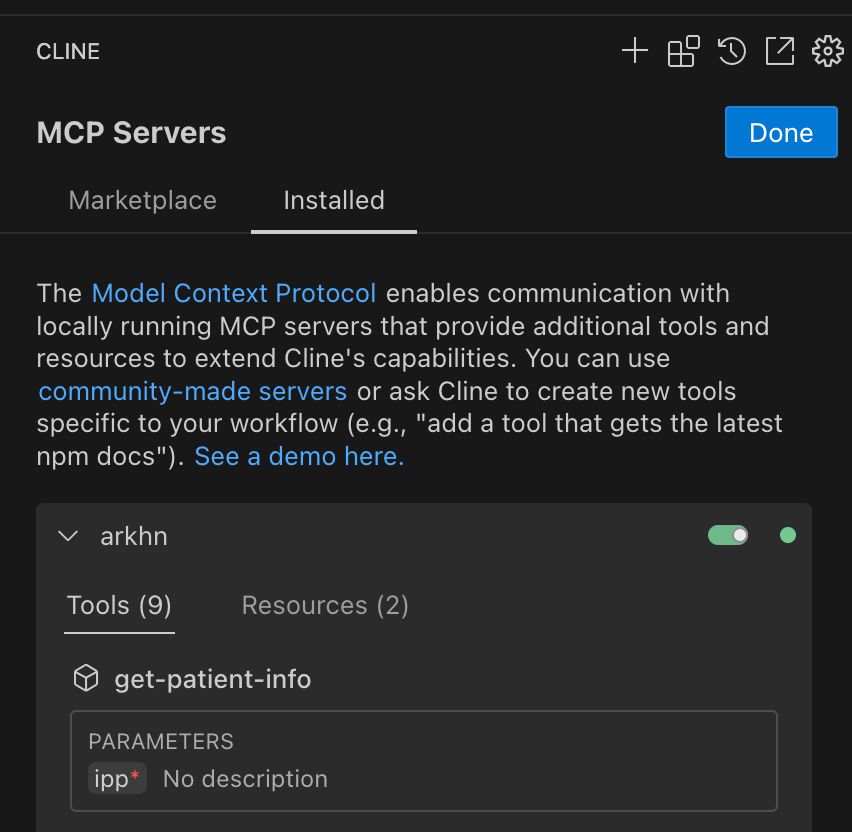852x832 pixels.
Task: Open the MCP Servers icon in the header
Action: pyautogui.click(x=684, y=51)
